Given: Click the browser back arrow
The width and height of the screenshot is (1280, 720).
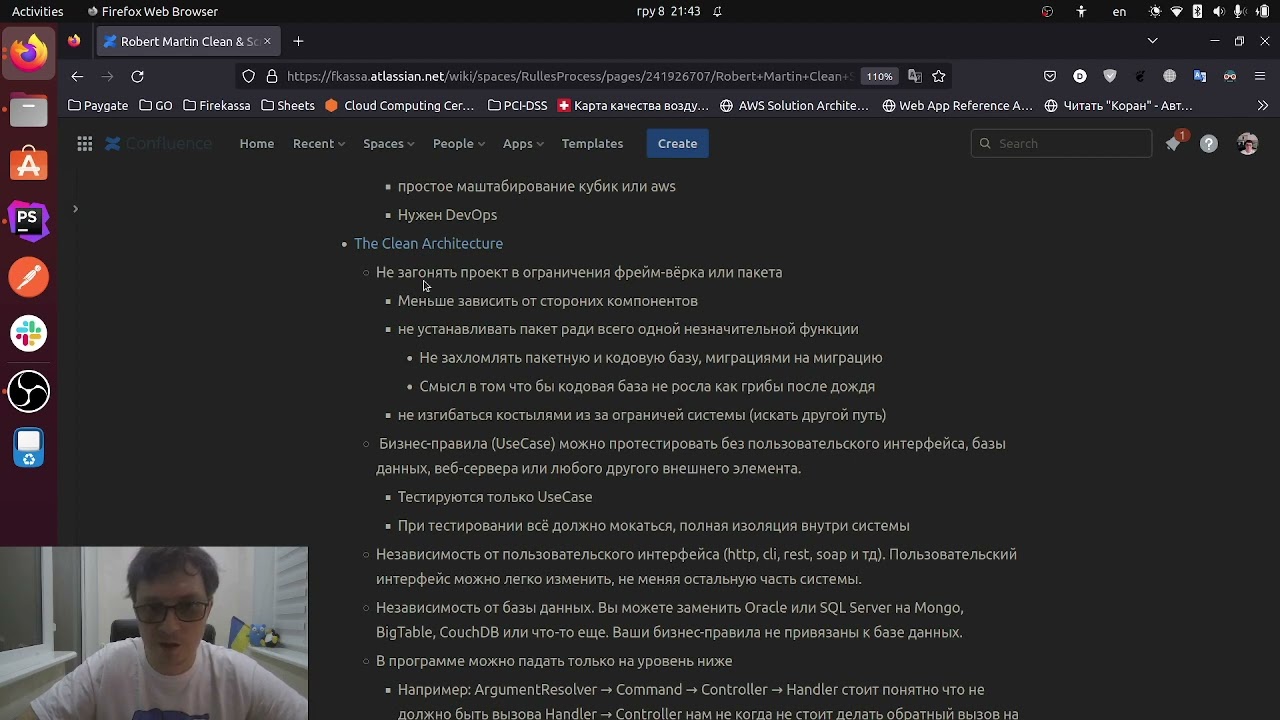Looking at the screenshot, I should [x=77, y=76].
